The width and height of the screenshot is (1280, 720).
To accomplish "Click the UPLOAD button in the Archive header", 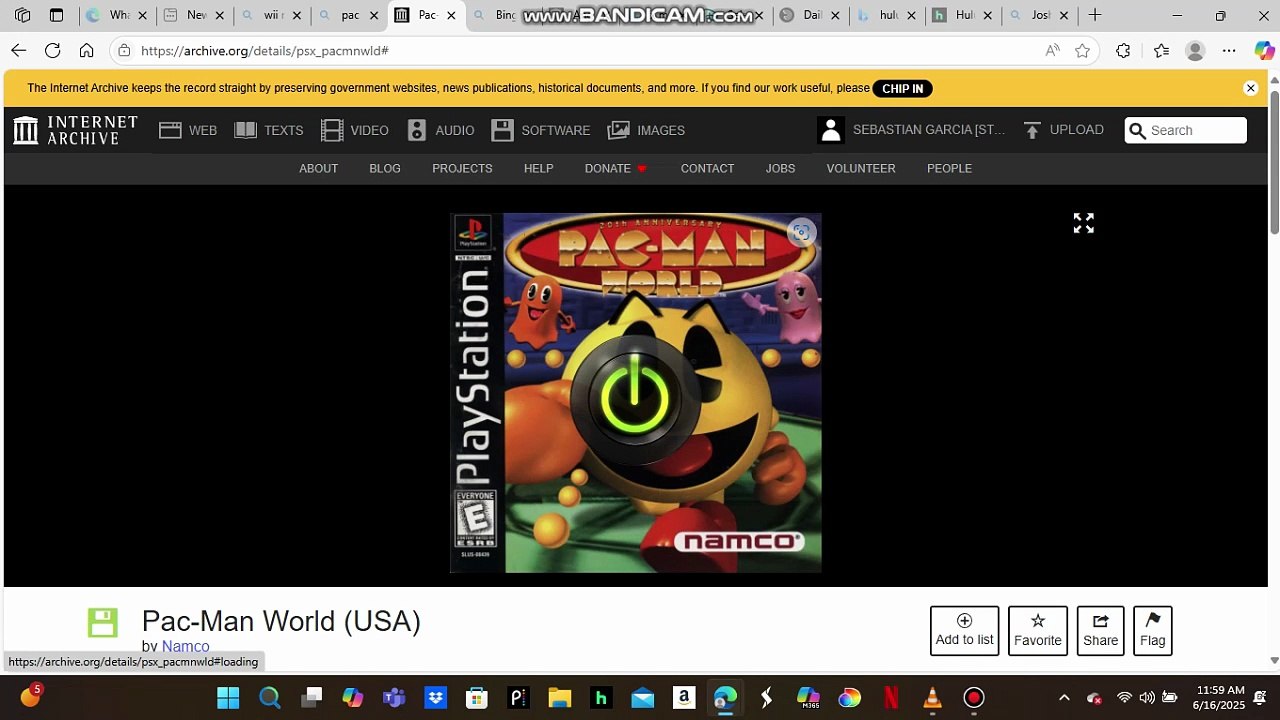I will [1063, 130].
